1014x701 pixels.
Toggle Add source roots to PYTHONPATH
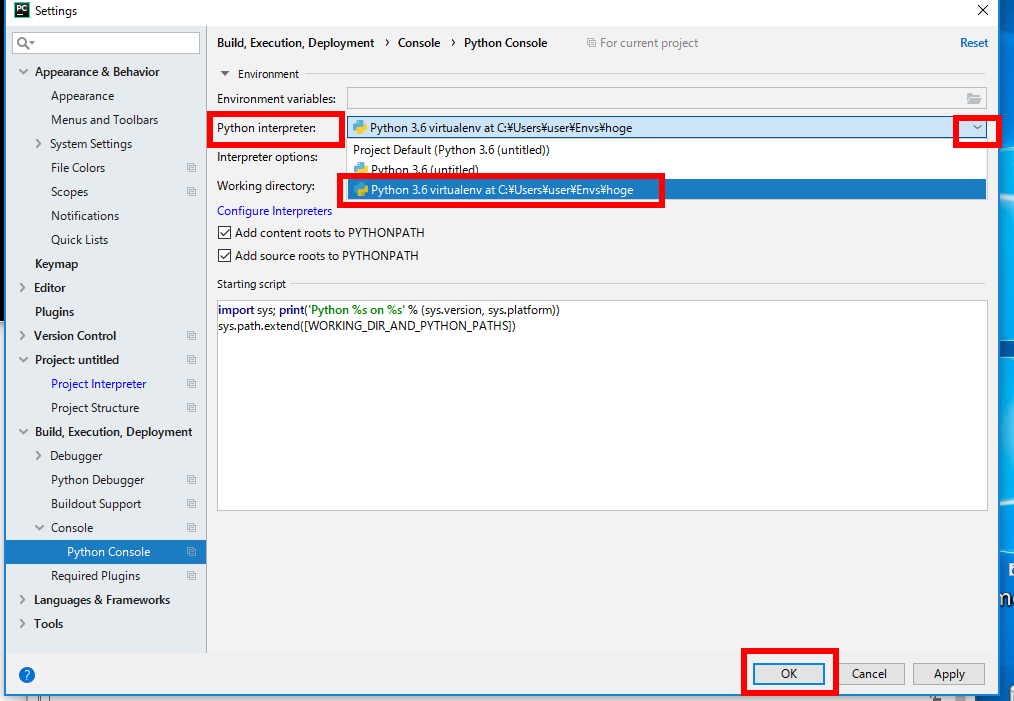click(x=224, y=256)
